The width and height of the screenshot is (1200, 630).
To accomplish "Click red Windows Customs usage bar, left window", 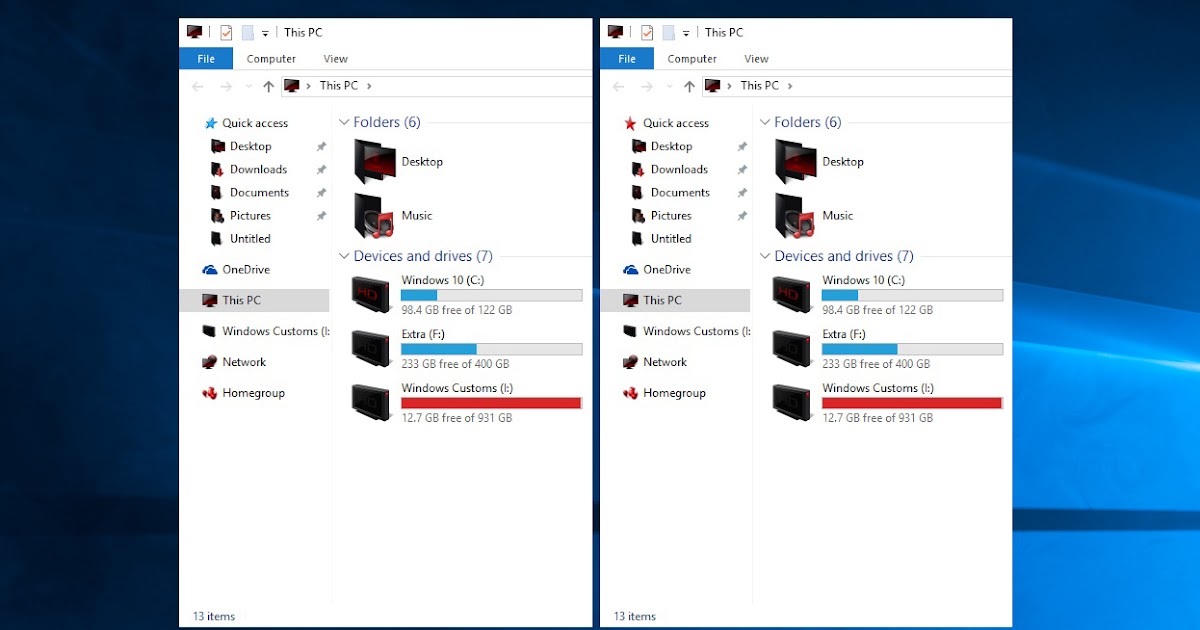I will tap(492, 403).
